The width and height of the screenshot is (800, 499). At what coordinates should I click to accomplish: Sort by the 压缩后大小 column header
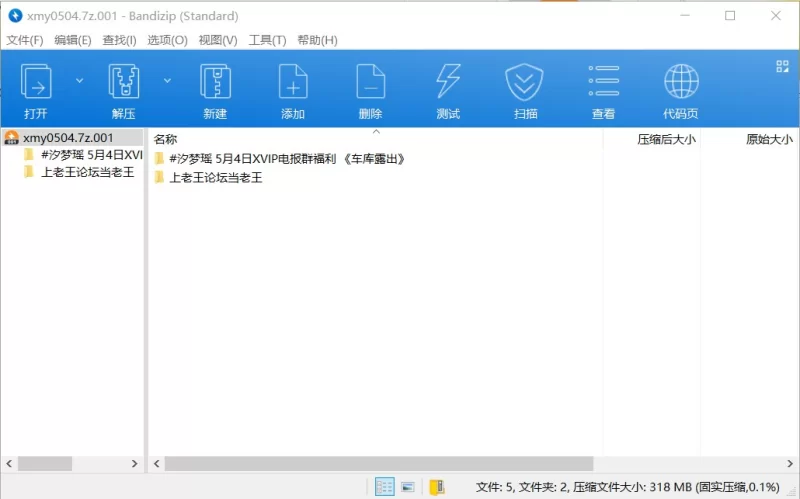pyautogui.click(x=666, y=139)
